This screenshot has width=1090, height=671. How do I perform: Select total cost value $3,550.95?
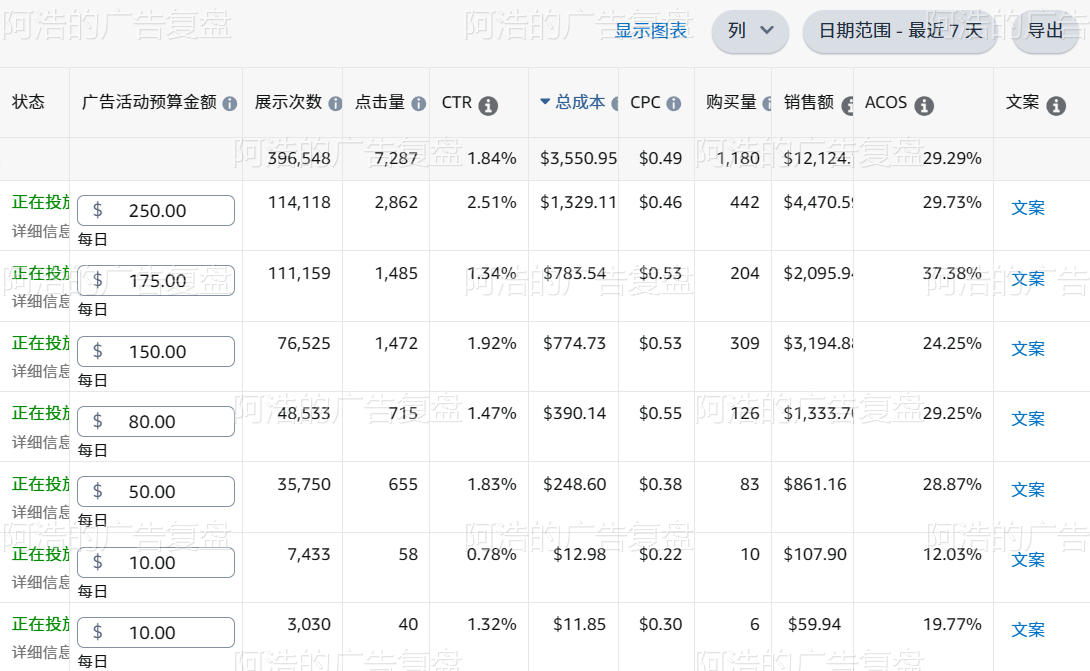pyautogui.click(x=578, y=159)
